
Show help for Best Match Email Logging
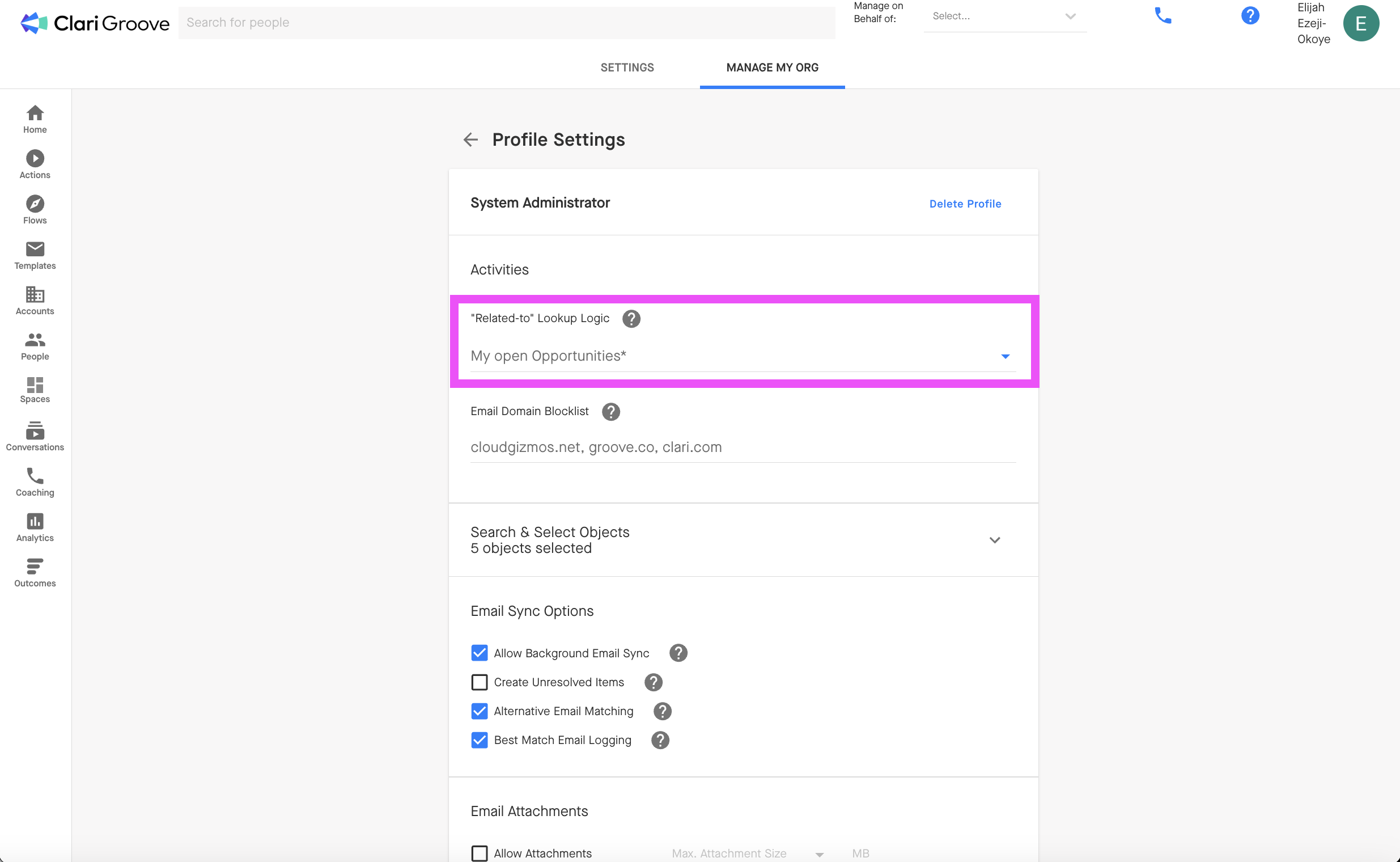point(660,741)
